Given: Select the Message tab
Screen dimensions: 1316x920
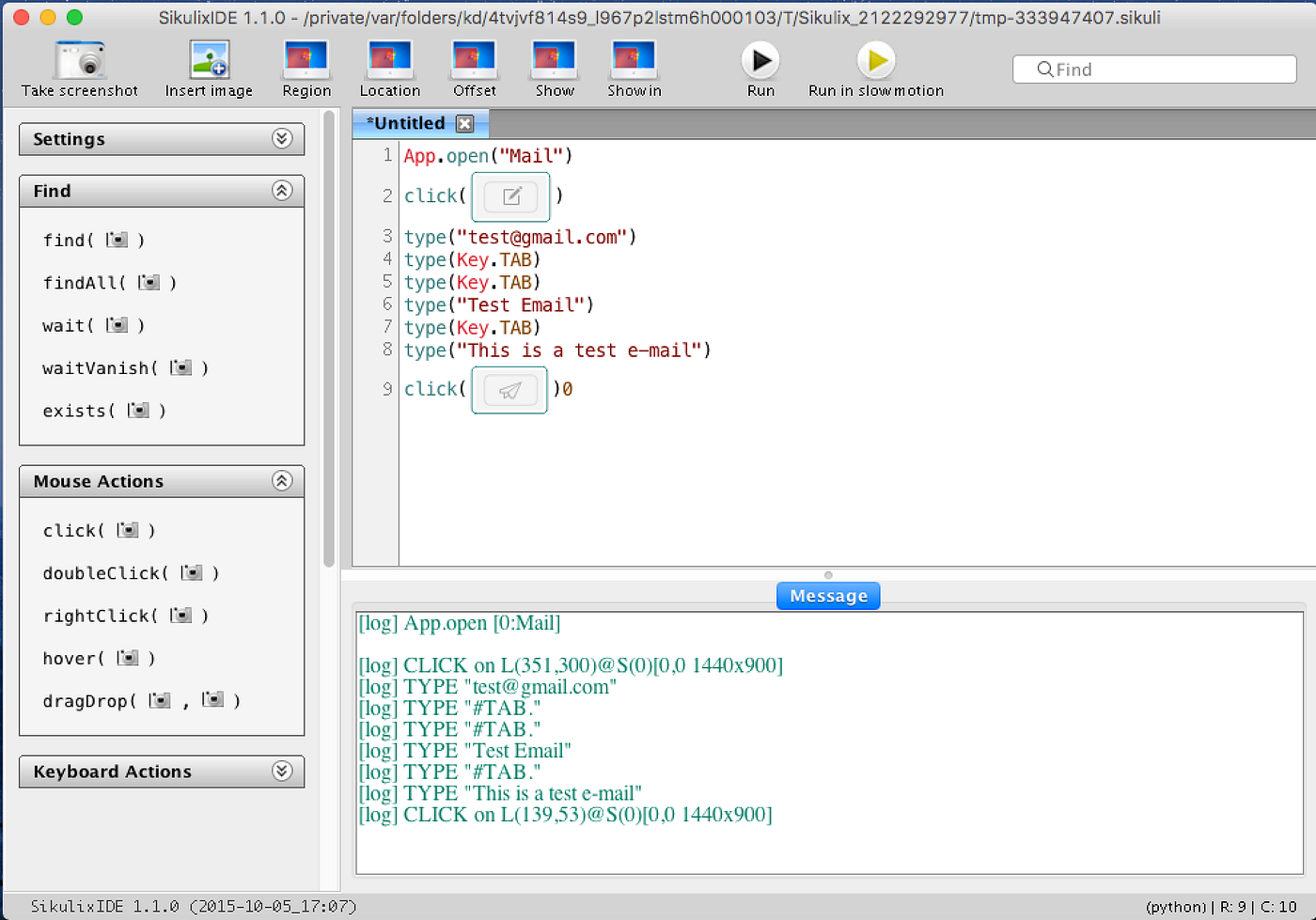Looking at the screenshot, I should tap(827, 595).
